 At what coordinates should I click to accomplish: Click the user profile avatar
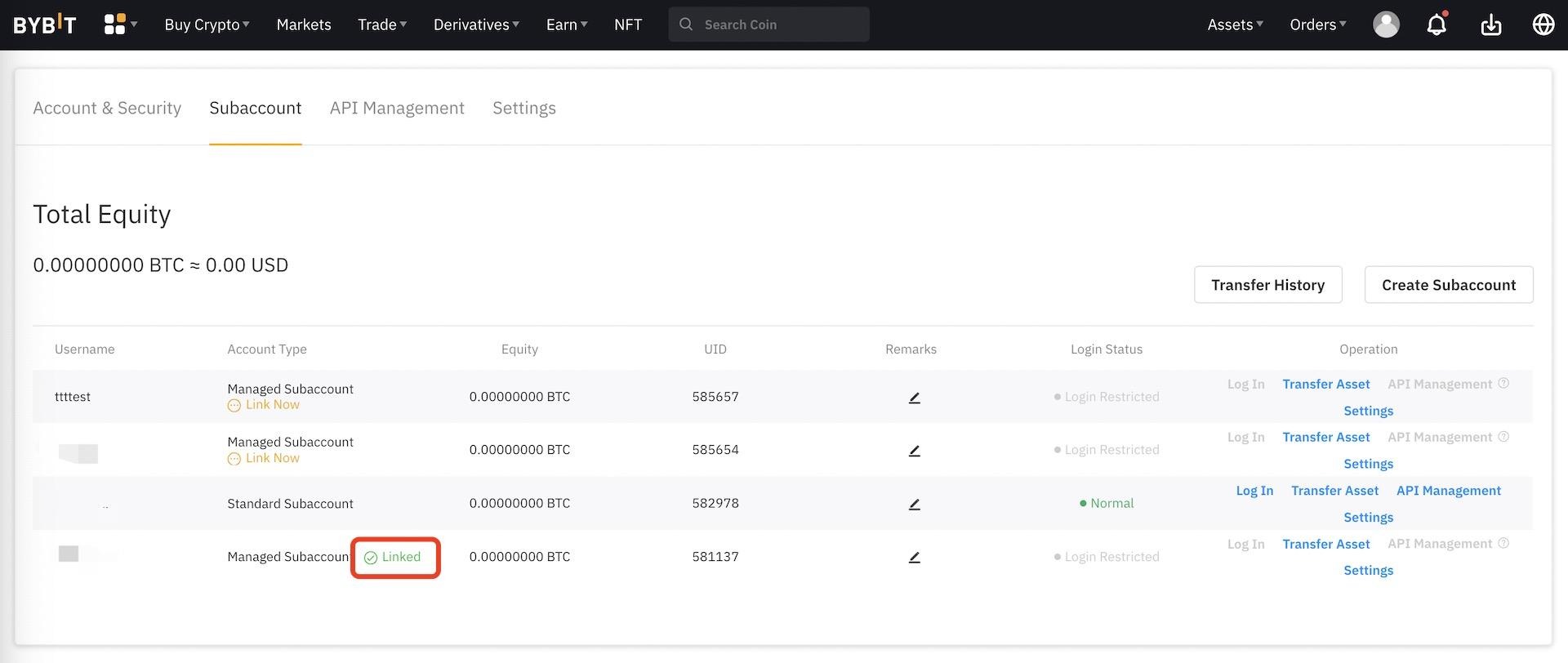click(1386, 24)
